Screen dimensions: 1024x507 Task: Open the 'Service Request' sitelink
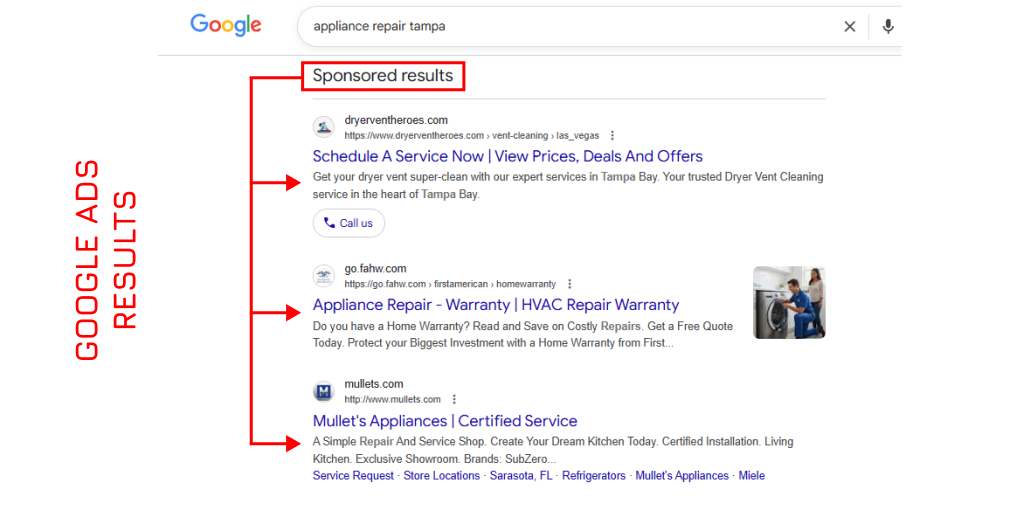(x=353, y=476)
